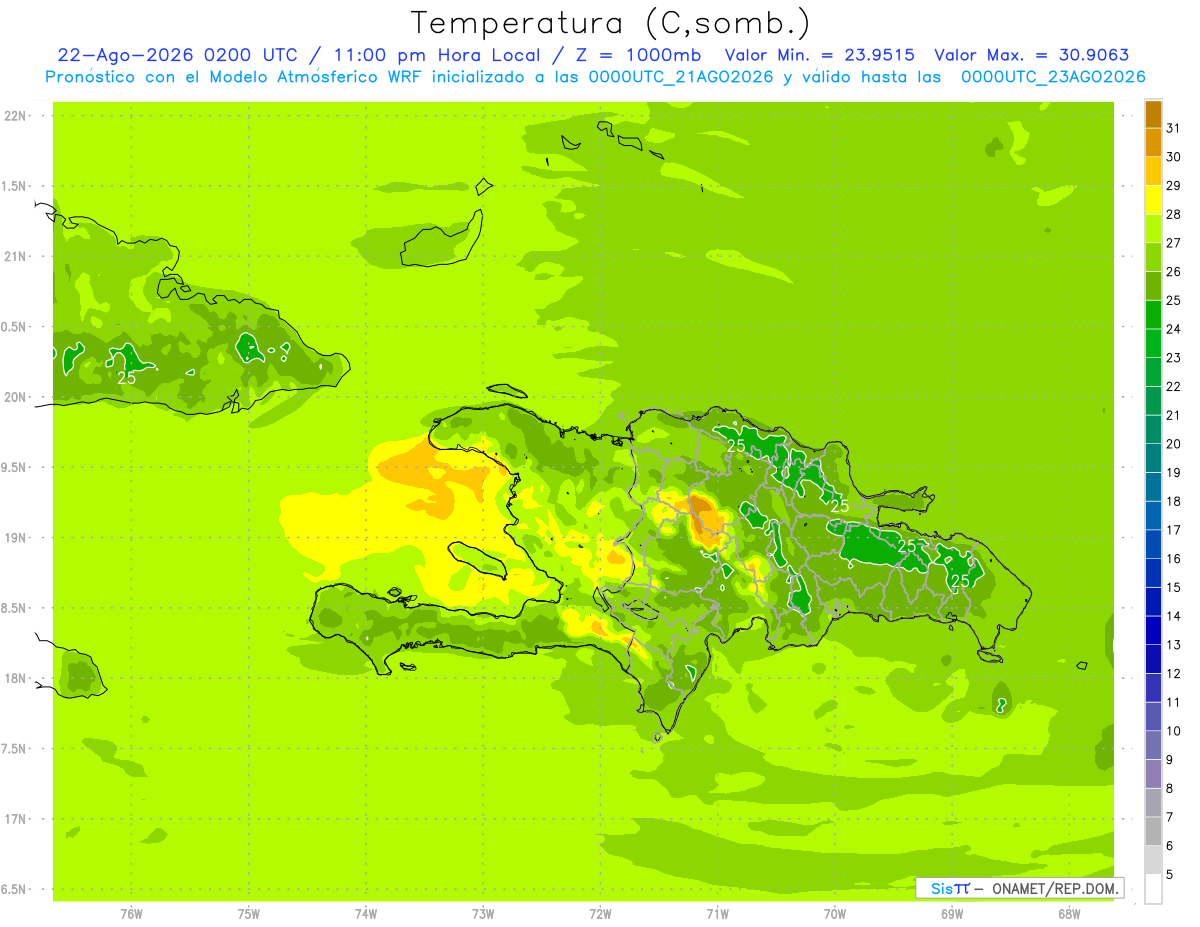The width and height of the screenshot is (1200, 927).
Task: Click the '22N' latitude axis label
Action: 17,116
